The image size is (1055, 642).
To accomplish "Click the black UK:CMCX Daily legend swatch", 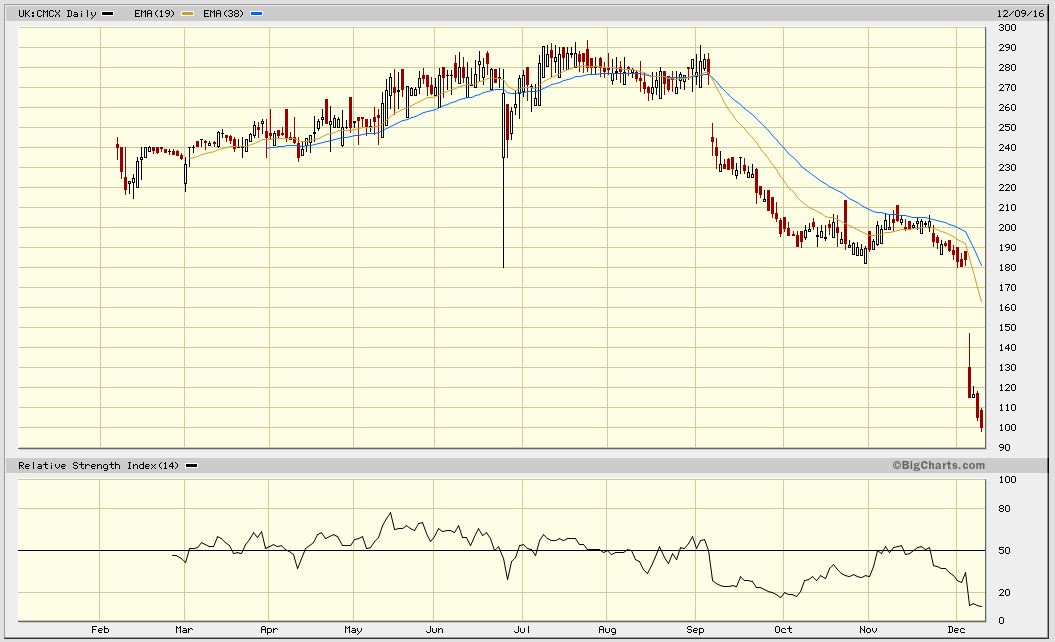I will point(108,13).
